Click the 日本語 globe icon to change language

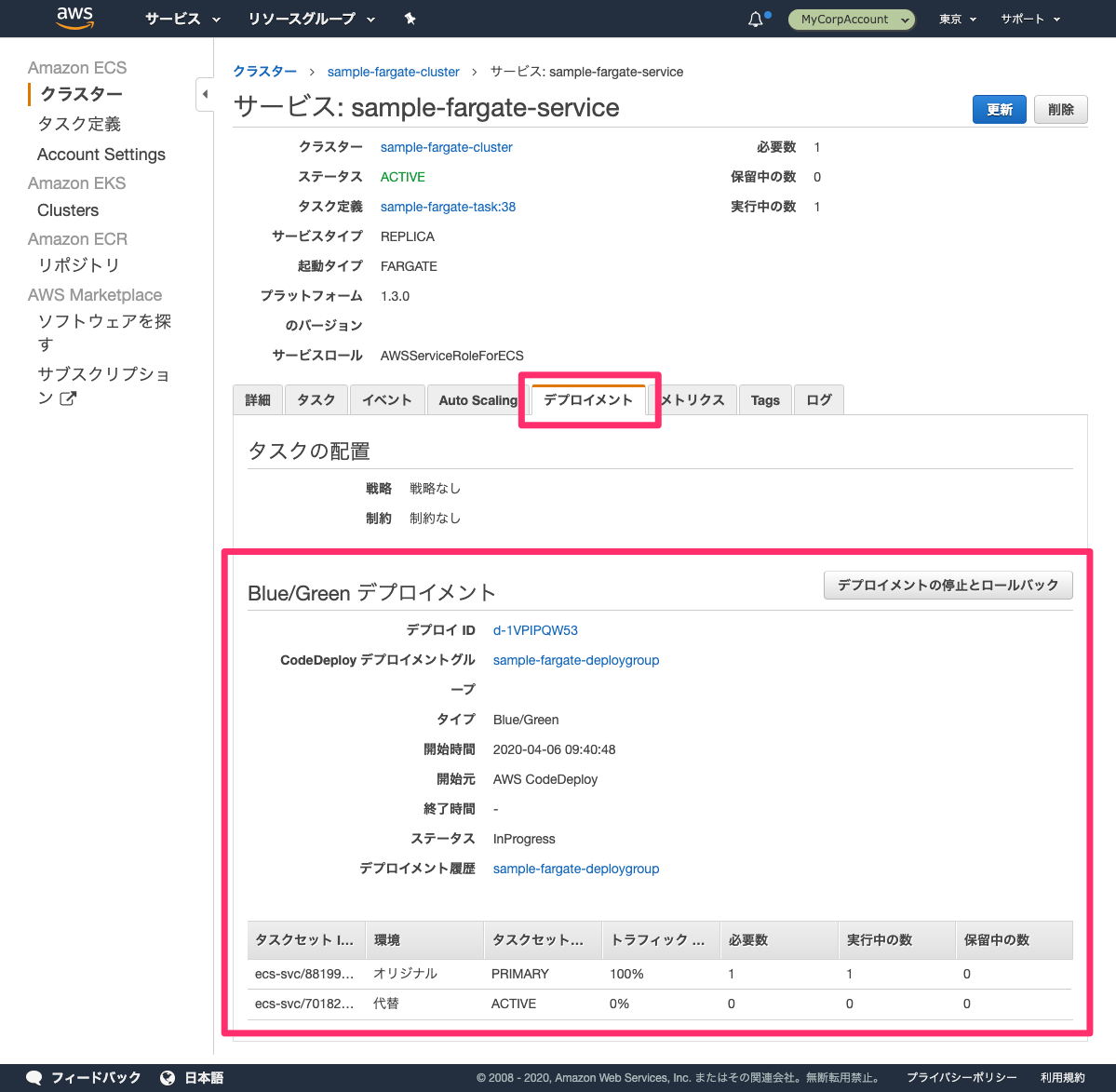tap(165, 1077)
